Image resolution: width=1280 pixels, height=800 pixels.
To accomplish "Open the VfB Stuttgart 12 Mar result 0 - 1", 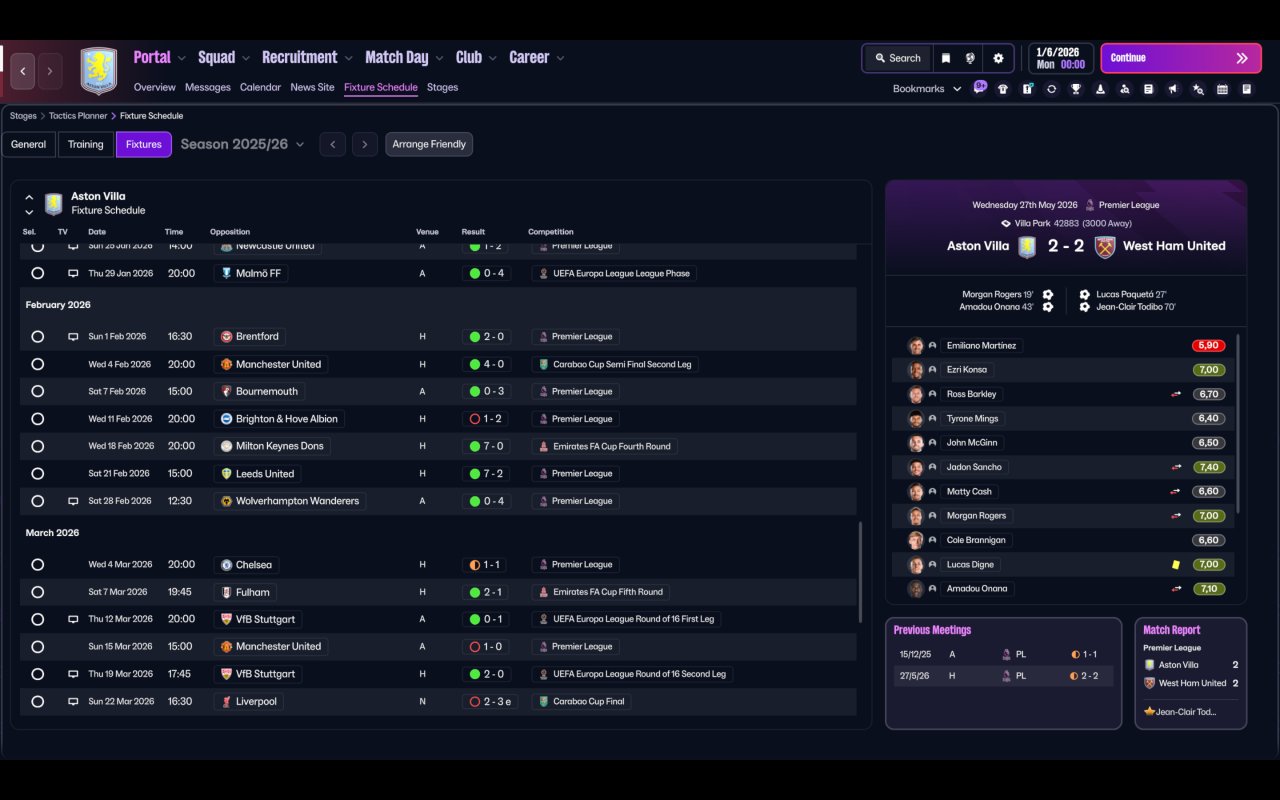I will coord(487,620).
